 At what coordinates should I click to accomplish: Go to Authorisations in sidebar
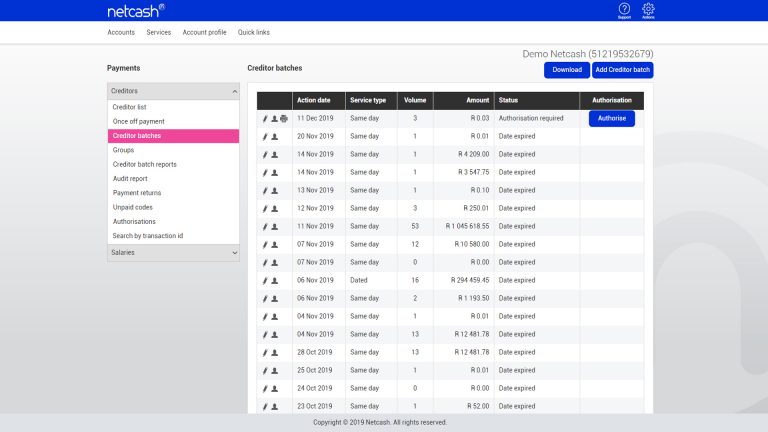point(134,221)
